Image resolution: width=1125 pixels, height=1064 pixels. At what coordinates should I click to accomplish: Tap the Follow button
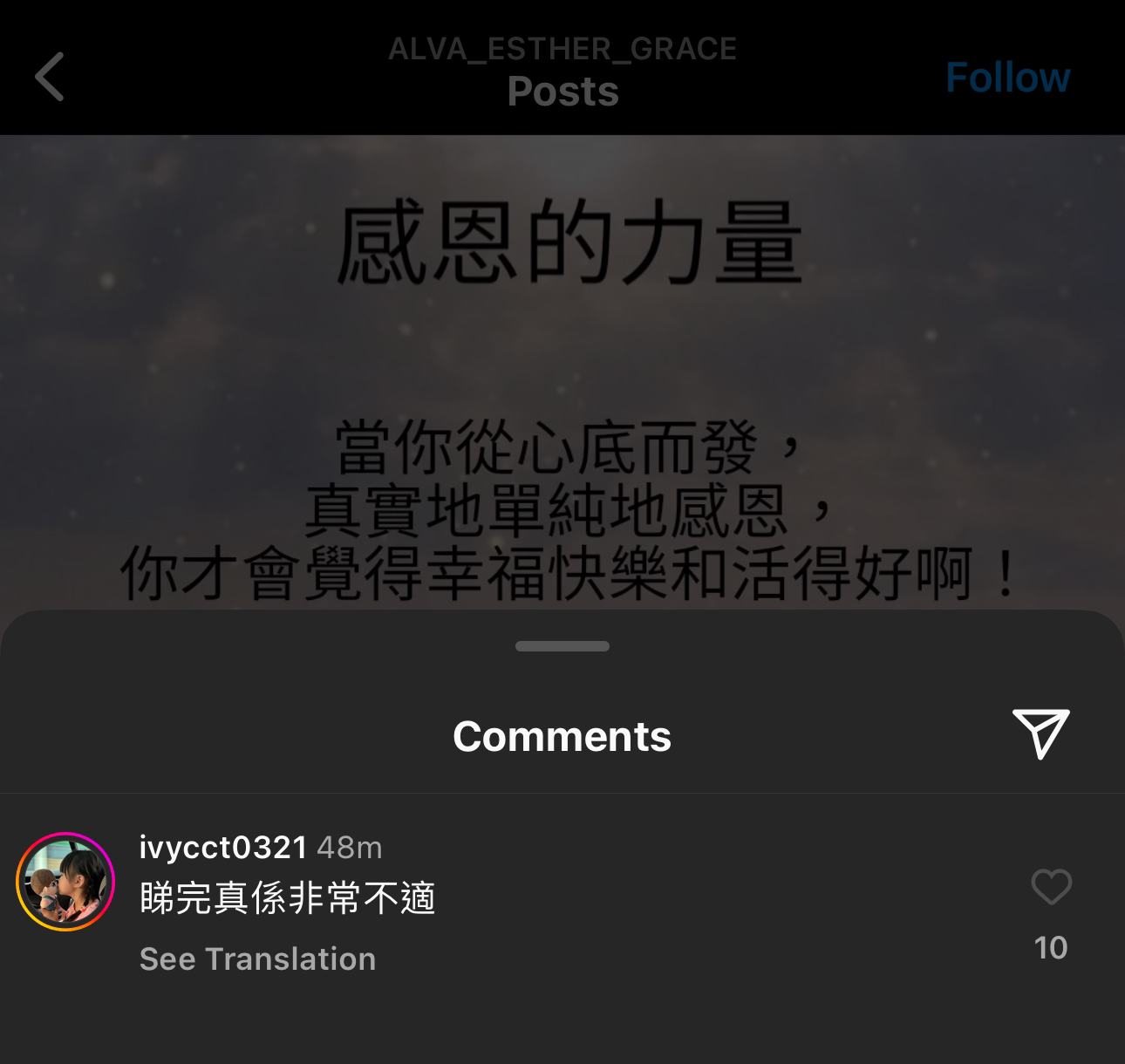click(1007, 78)
